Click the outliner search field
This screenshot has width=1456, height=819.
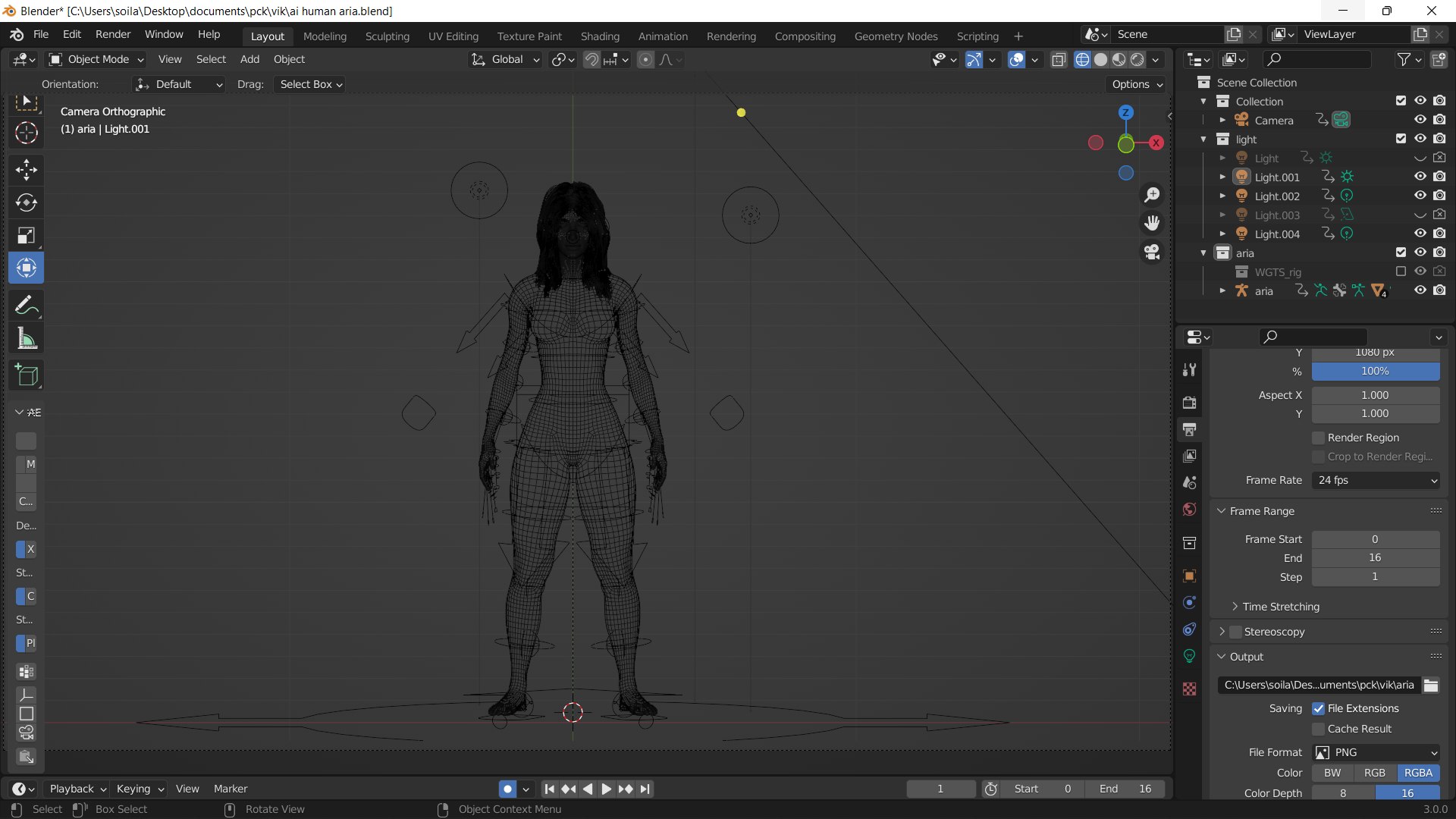[x=1316, y=59]
